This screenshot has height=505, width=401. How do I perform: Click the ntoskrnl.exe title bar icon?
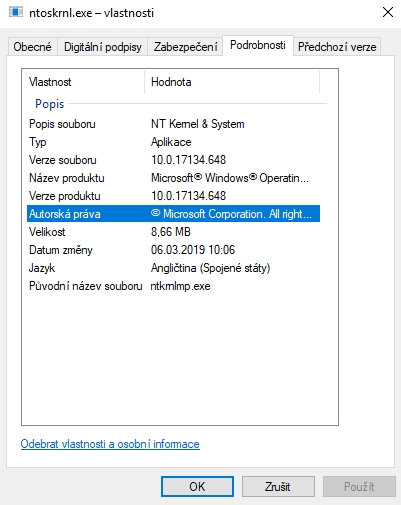[16, 13]
